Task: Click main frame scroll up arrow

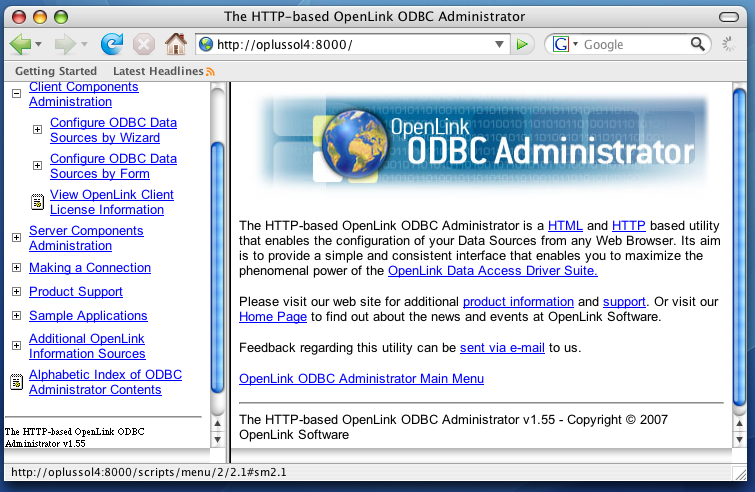Action: (x=740, y=424)
